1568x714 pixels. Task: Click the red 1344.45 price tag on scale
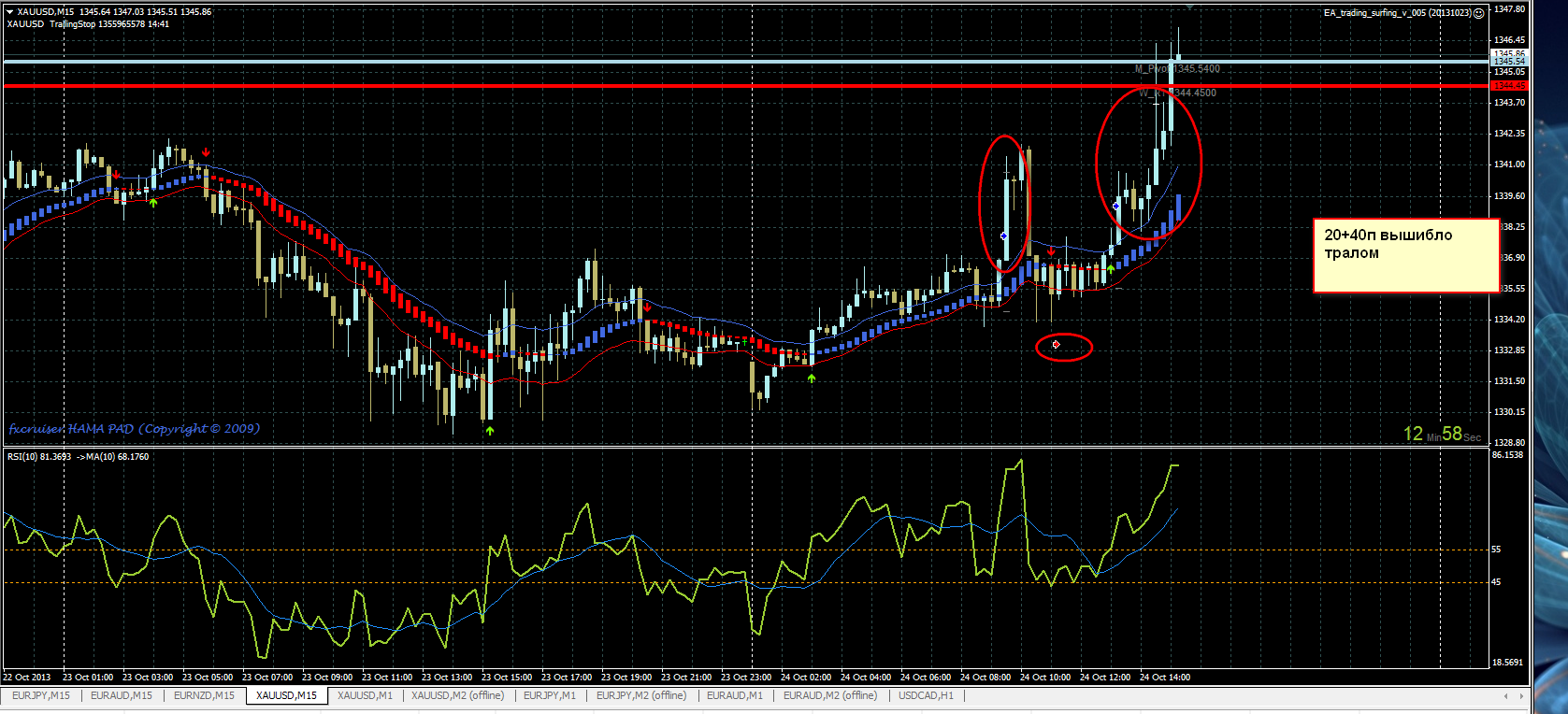click(x=1510, y=86)
